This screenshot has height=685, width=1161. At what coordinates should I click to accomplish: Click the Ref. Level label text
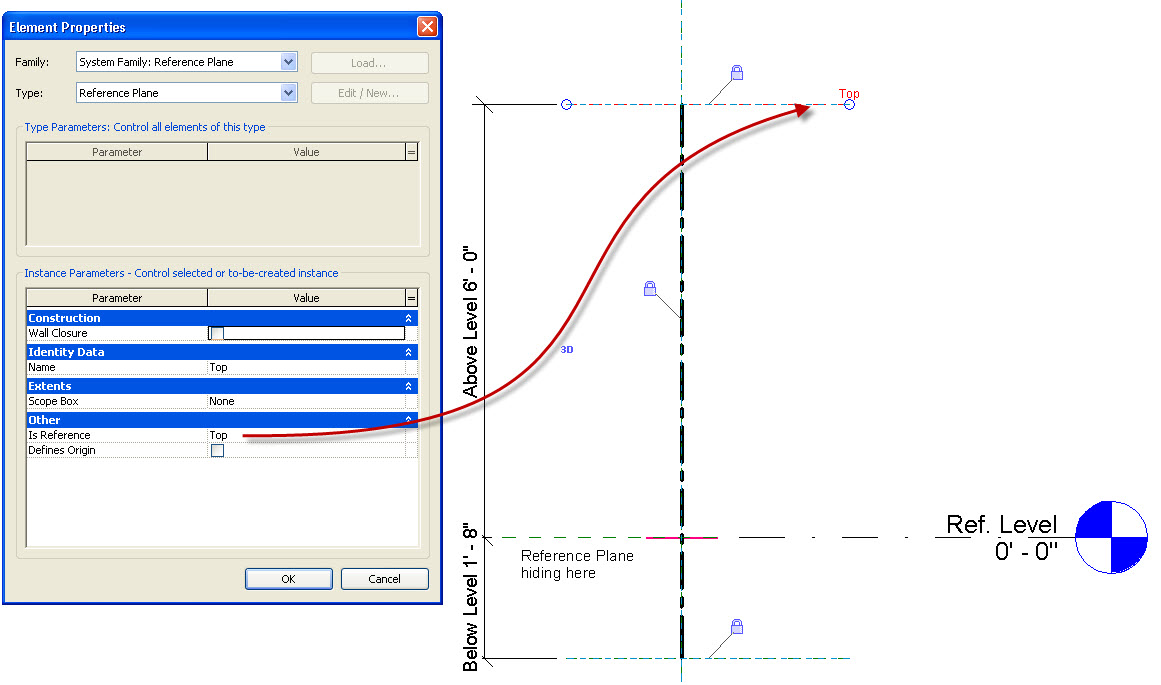(x=1001, y=524)
